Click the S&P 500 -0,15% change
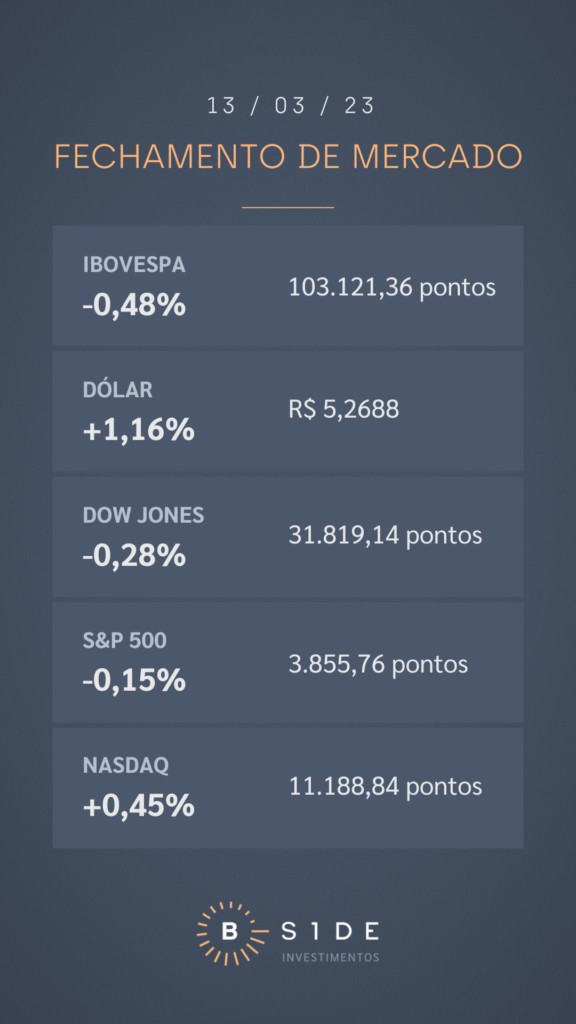 pyautogui.click(x=134, y=681)
